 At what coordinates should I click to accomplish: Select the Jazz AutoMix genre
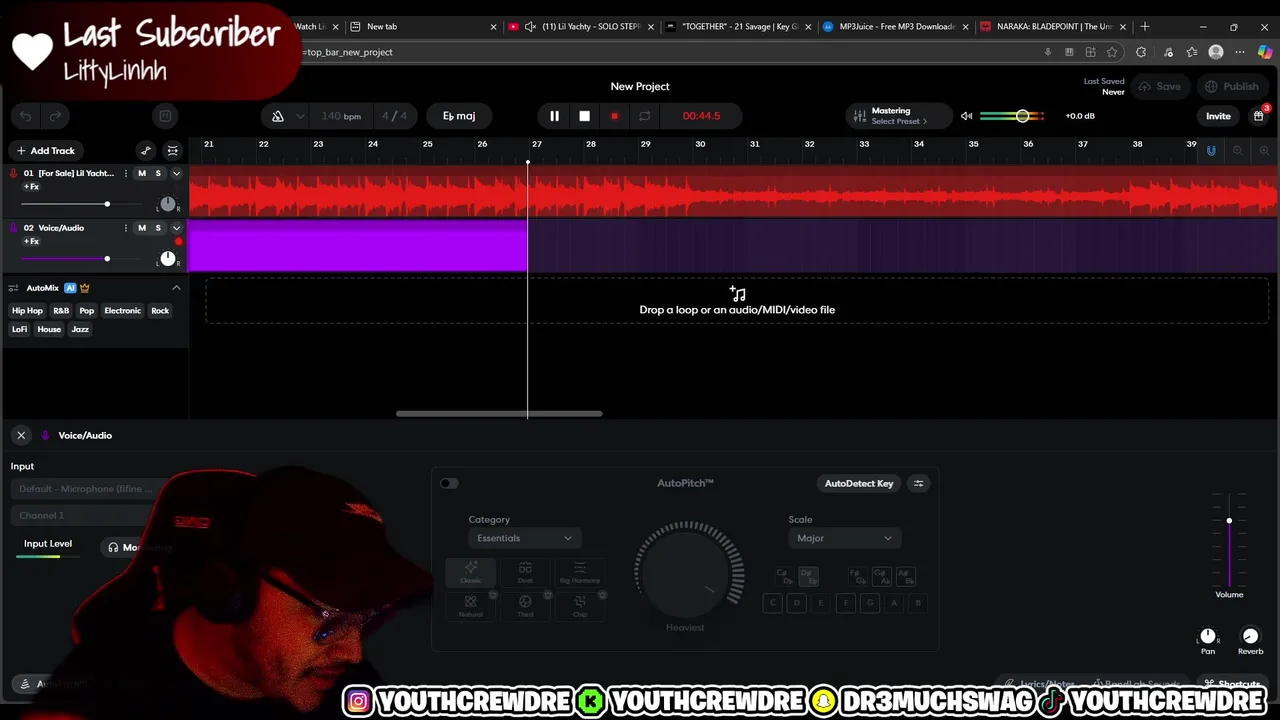(80, 329)
